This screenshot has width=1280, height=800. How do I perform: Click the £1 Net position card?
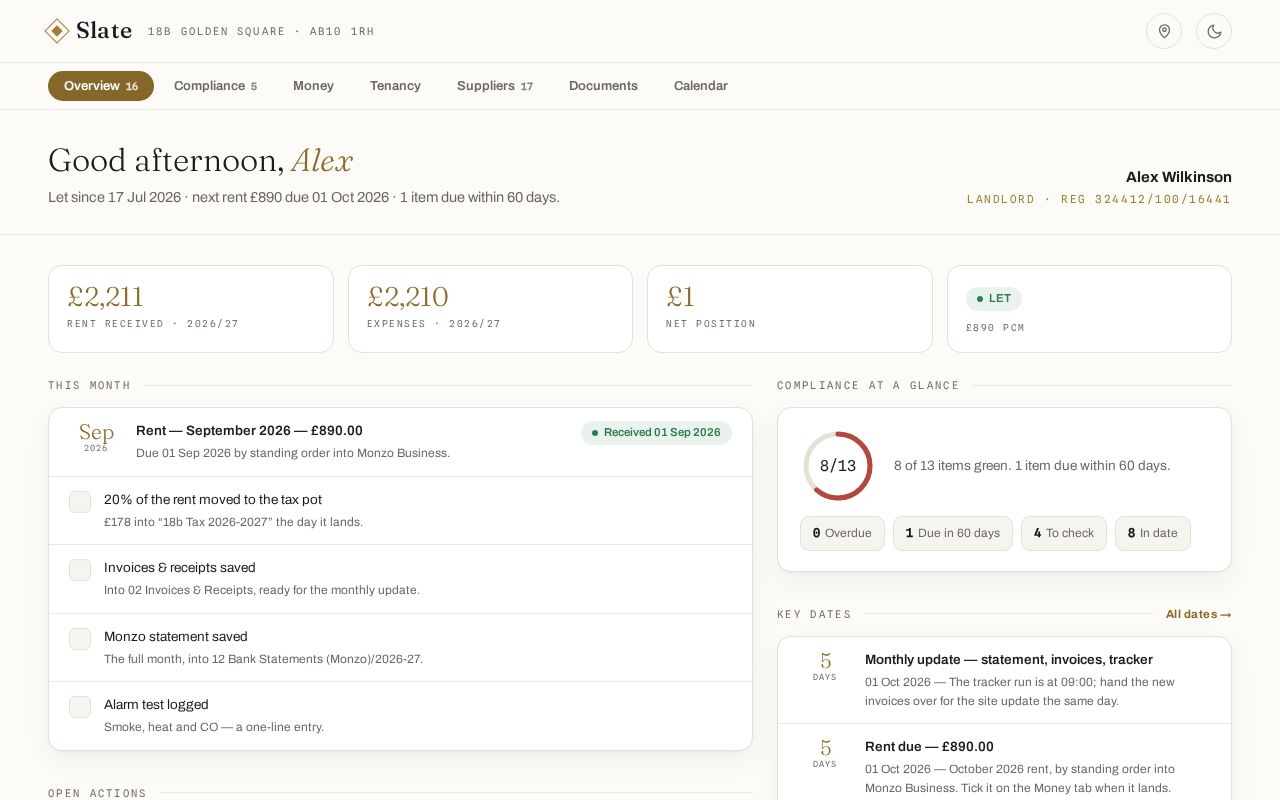tap(790, 309)
